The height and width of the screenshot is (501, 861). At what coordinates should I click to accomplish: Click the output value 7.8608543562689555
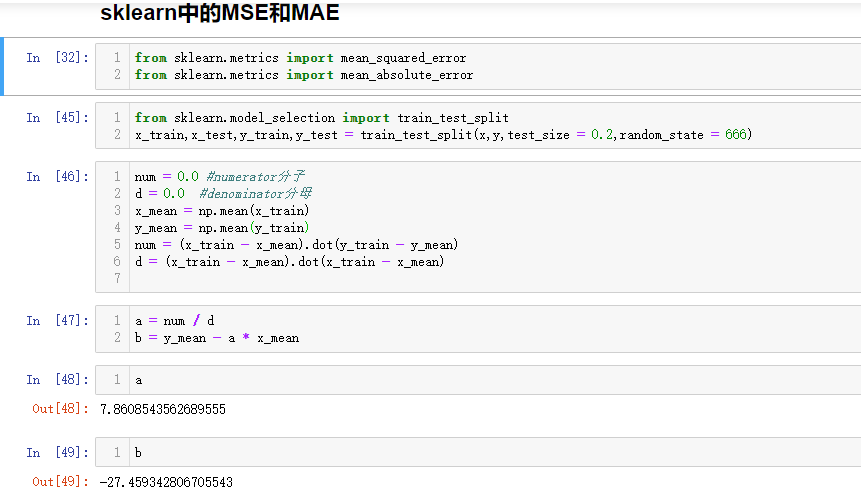163,409
